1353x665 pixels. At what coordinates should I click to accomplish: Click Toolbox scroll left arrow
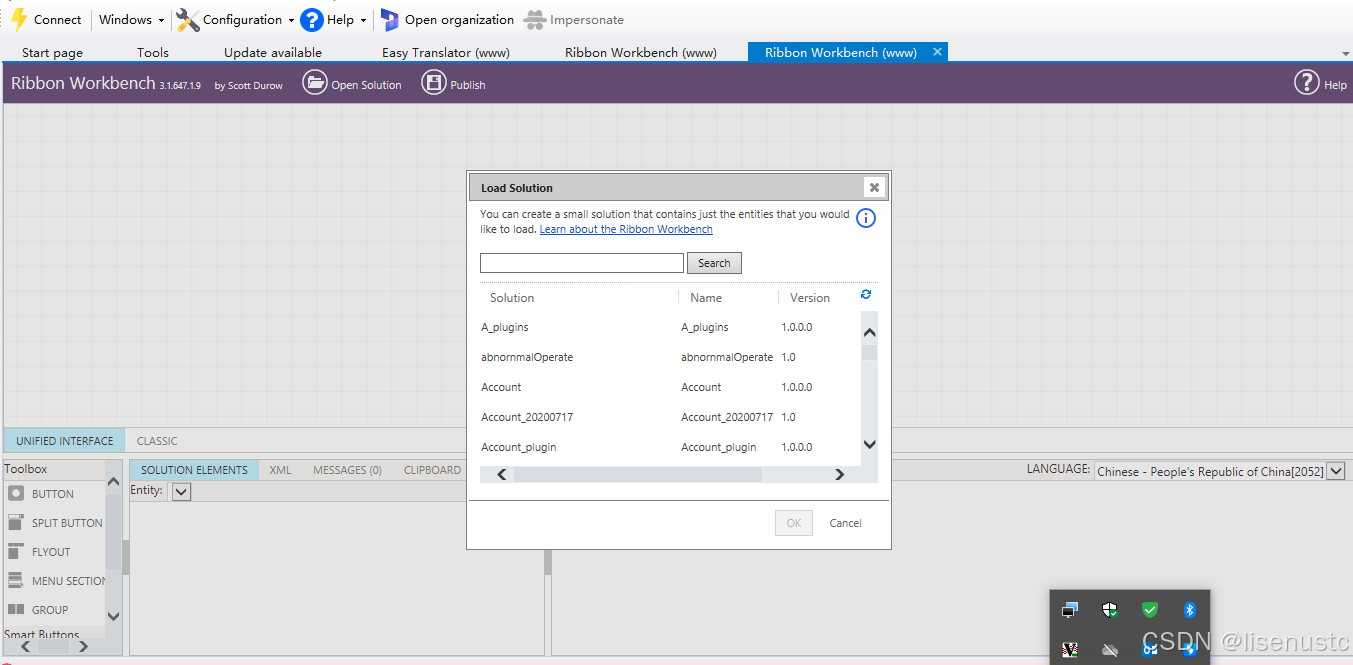tap(26, 647)
